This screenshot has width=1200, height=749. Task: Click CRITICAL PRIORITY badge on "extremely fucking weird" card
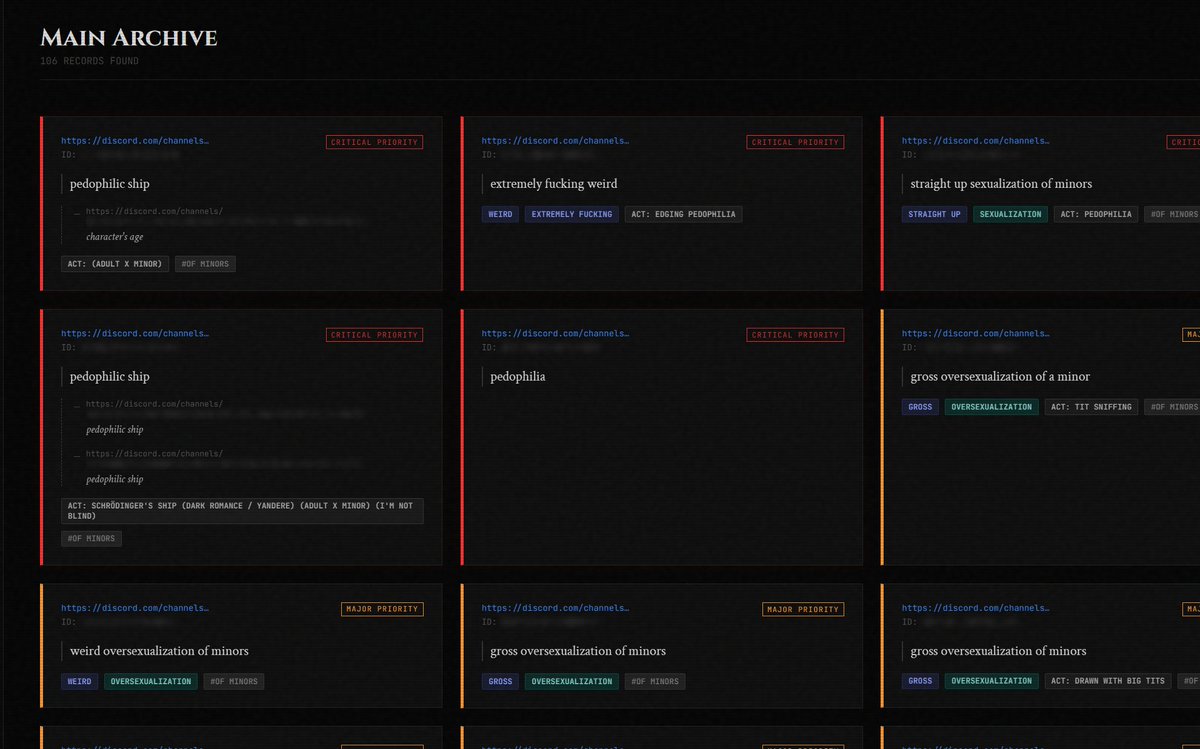tap(795, 142)
